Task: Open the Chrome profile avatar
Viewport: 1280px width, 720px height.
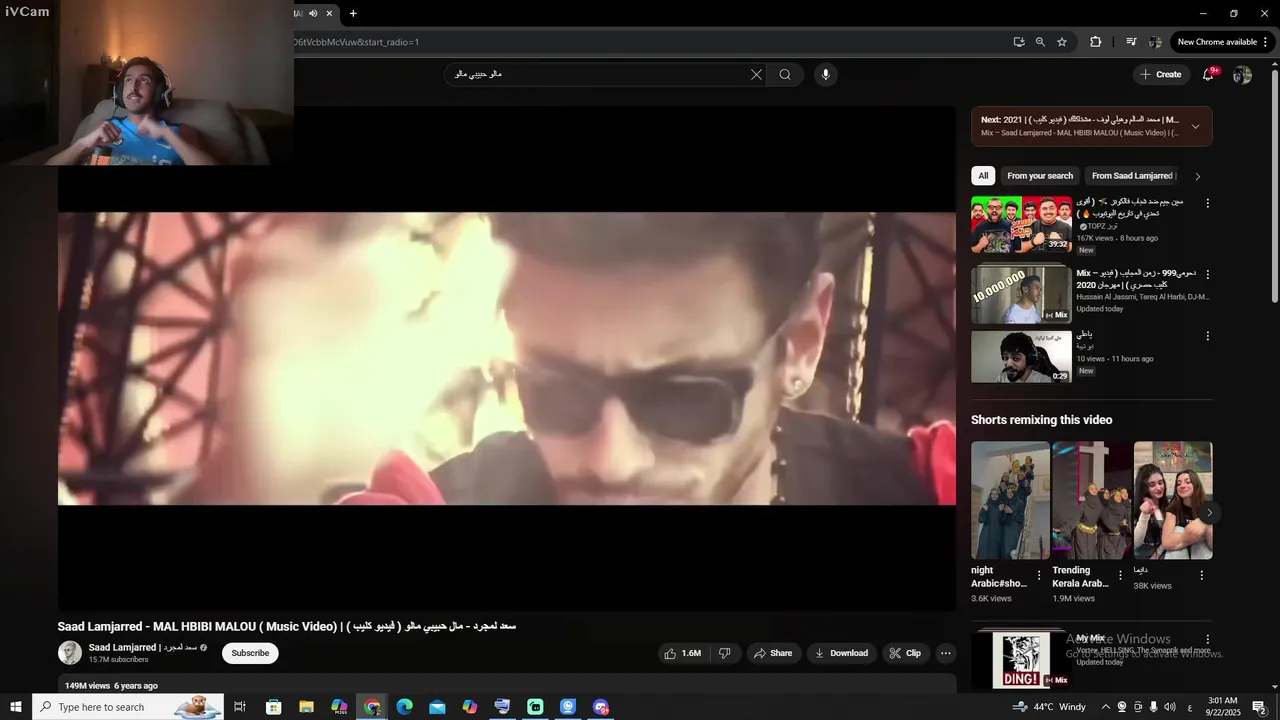Action: 1155,42
